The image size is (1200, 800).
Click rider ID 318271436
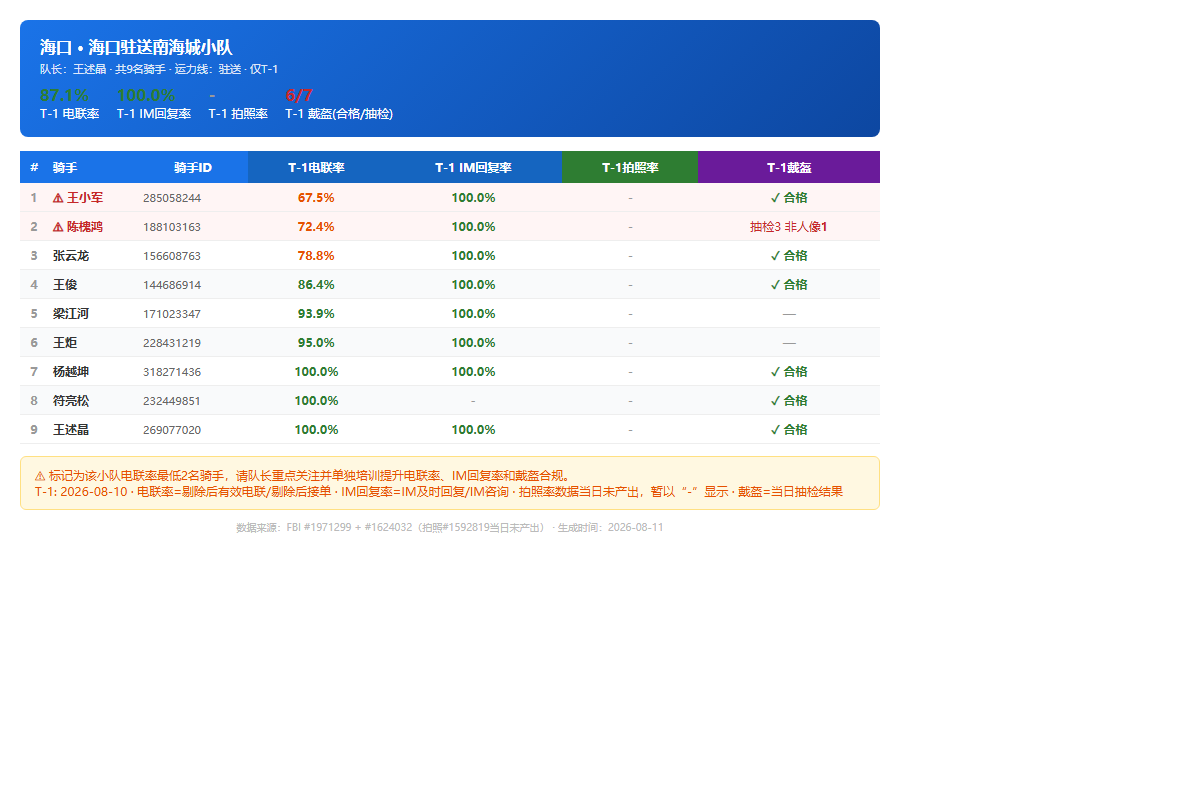point(172,372)
